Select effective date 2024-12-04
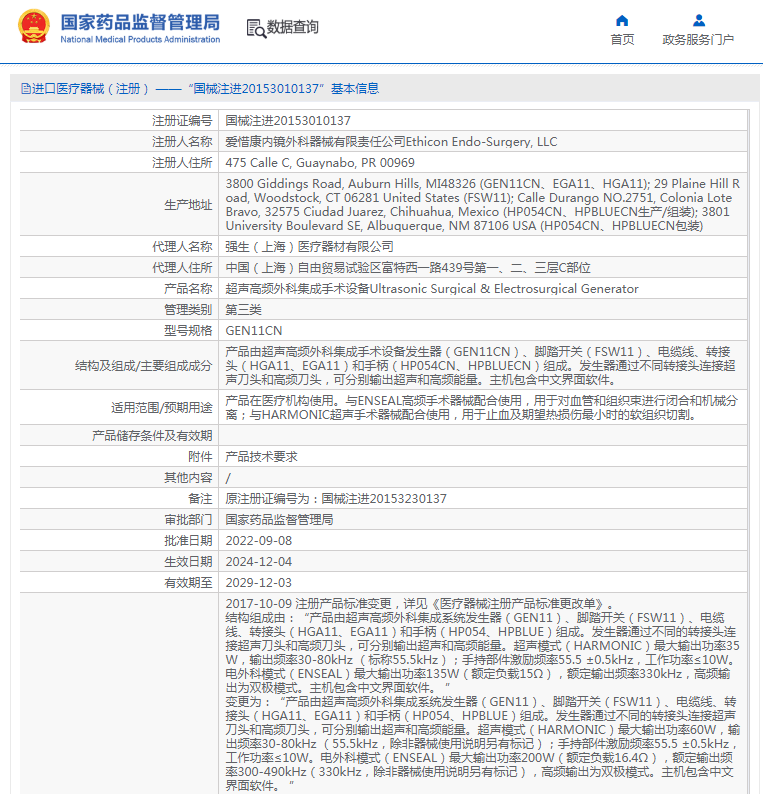The image size is (763, 794). (259, 562)
